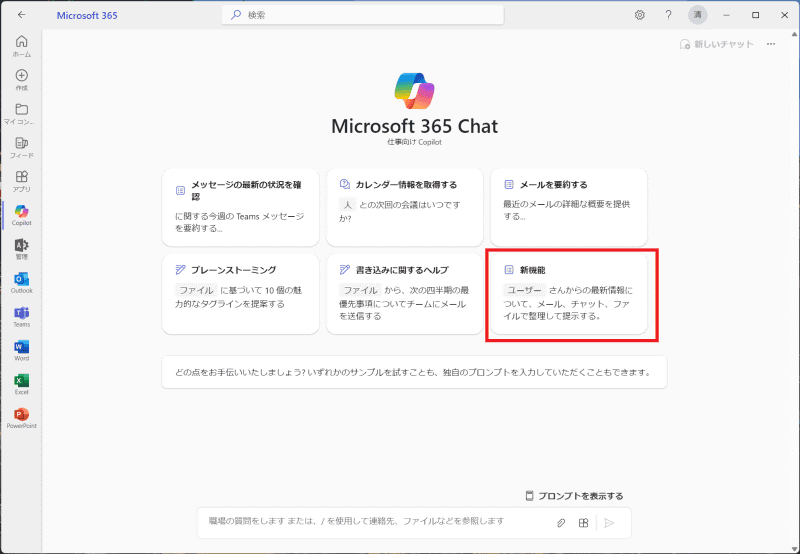
Task: Select the Copilot sidebar icon
Action: tap(21, 215)
